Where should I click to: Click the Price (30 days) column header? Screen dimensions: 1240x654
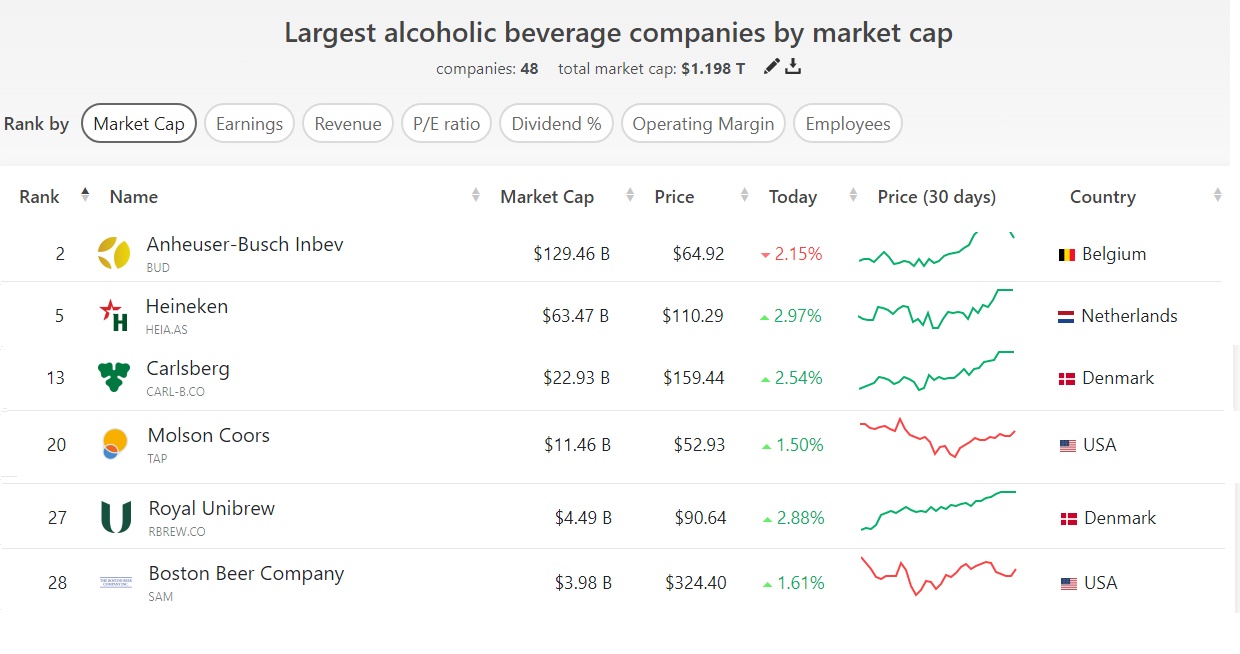pos(937,197)
